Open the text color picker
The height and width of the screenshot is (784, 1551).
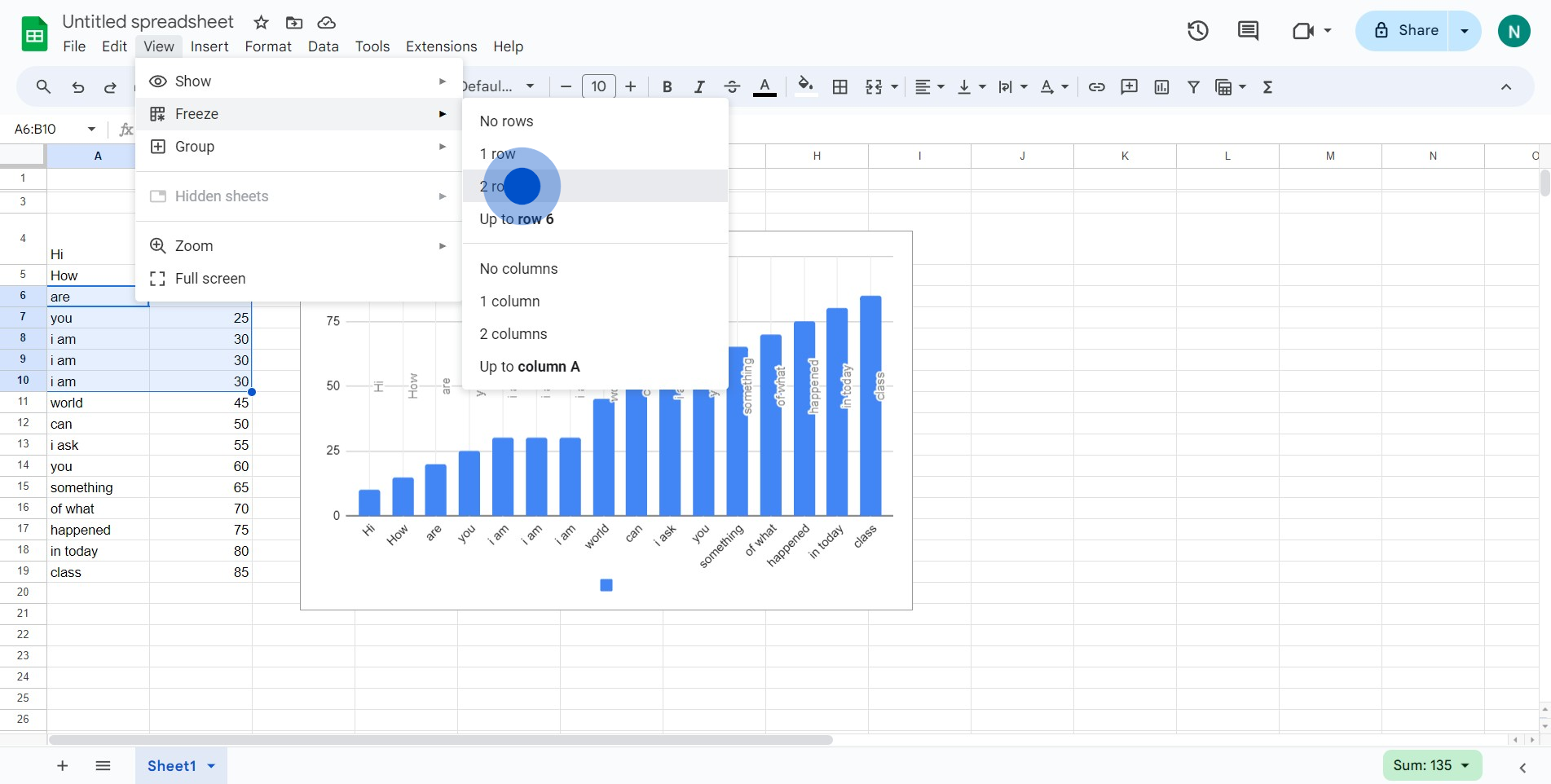(764, 87)
